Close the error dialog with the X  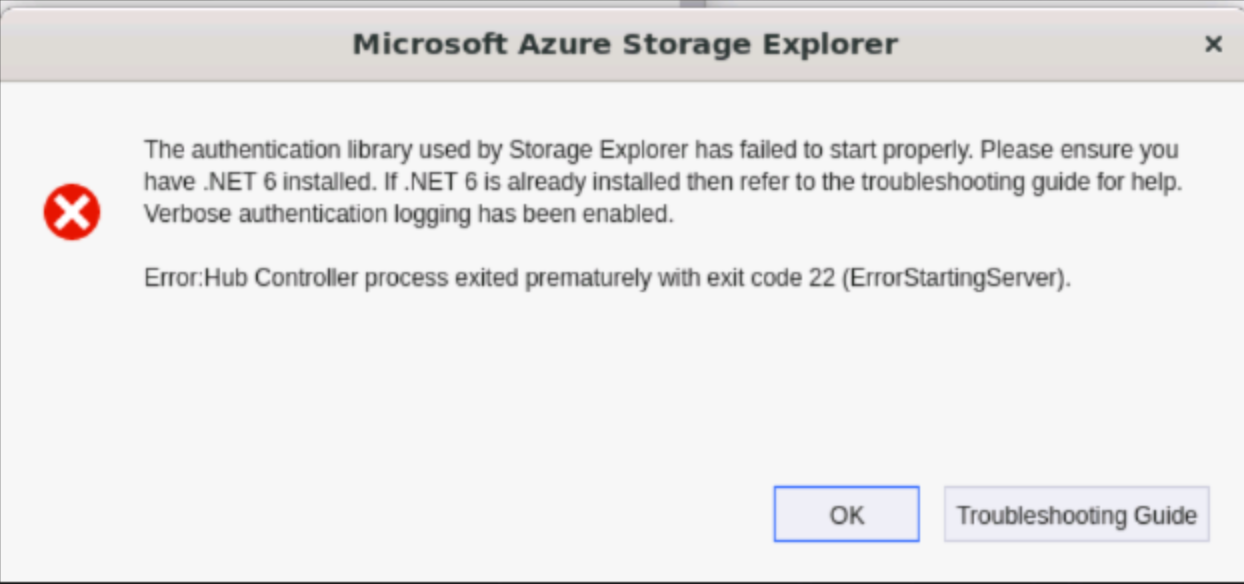click(1213, 44)
